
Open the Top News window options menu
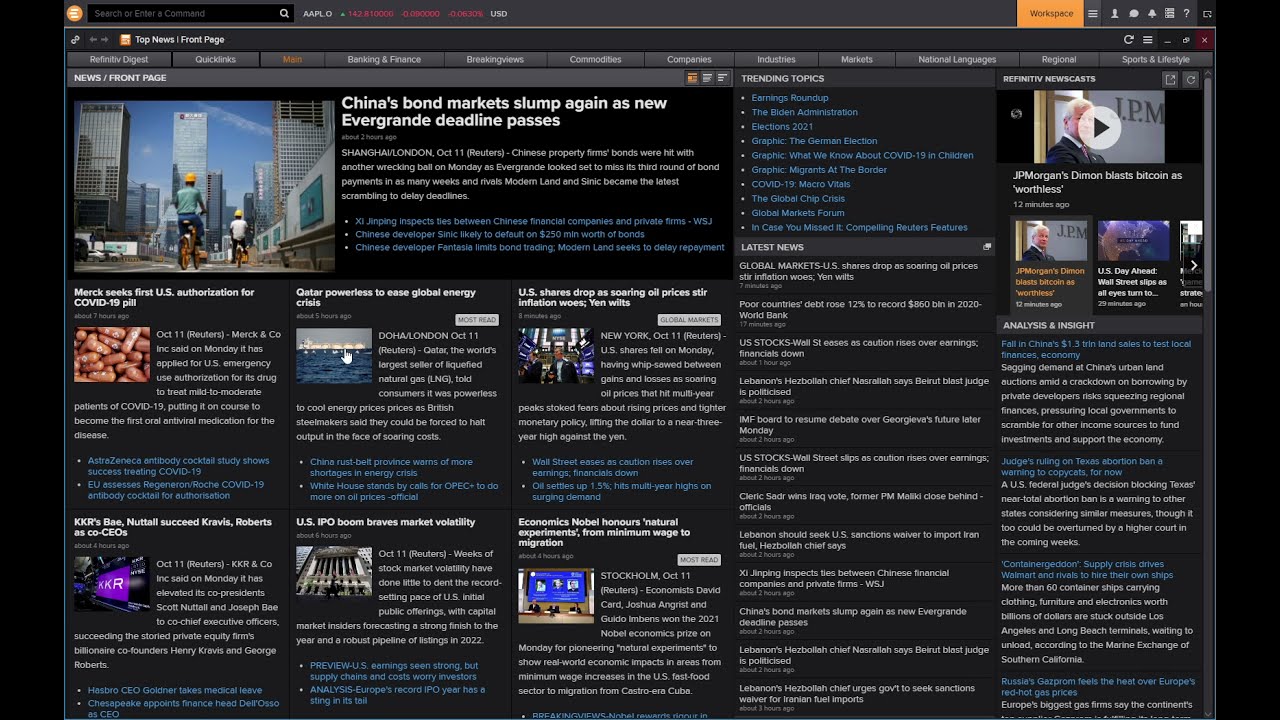[1148, 40]
